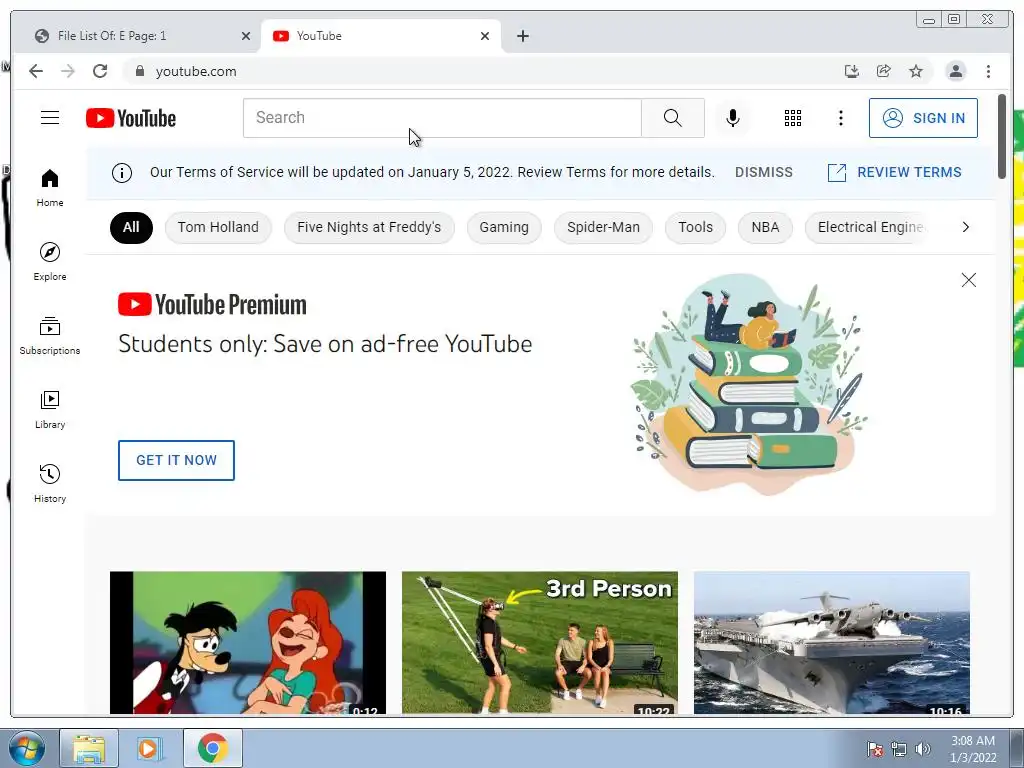Reload the page
Screen dimensions: 1024x768
coord(100,71)
